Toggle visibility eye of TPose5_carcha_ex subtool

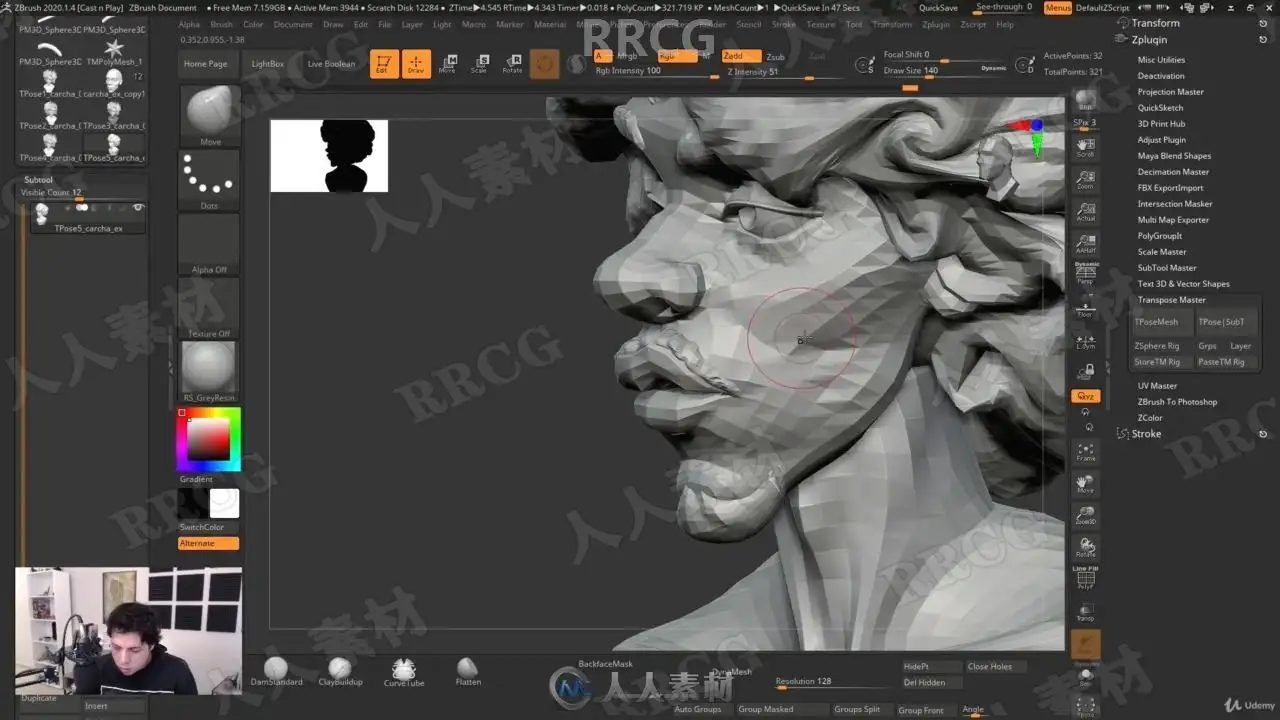[x=138, y=207]
